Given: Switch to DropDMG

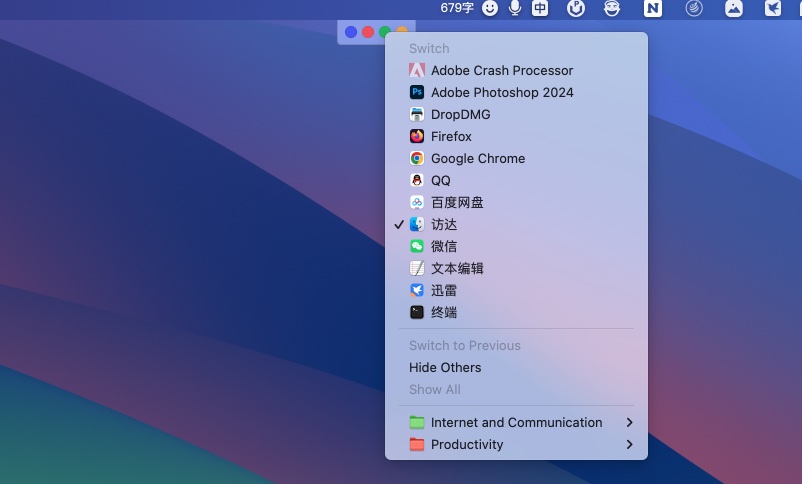Looking at the screenshot, I should (516, 114).
